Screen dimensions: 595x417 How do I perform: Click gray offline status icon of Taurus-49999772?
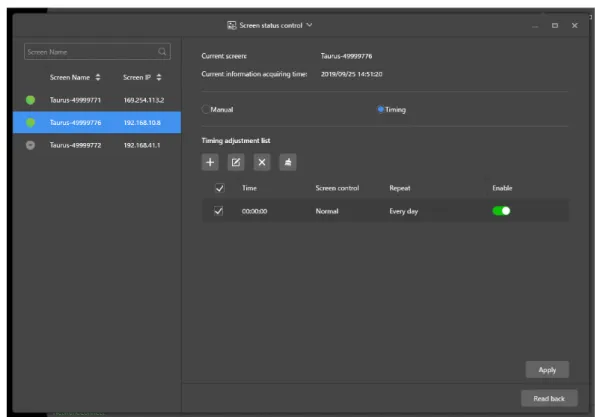[30, 145]
